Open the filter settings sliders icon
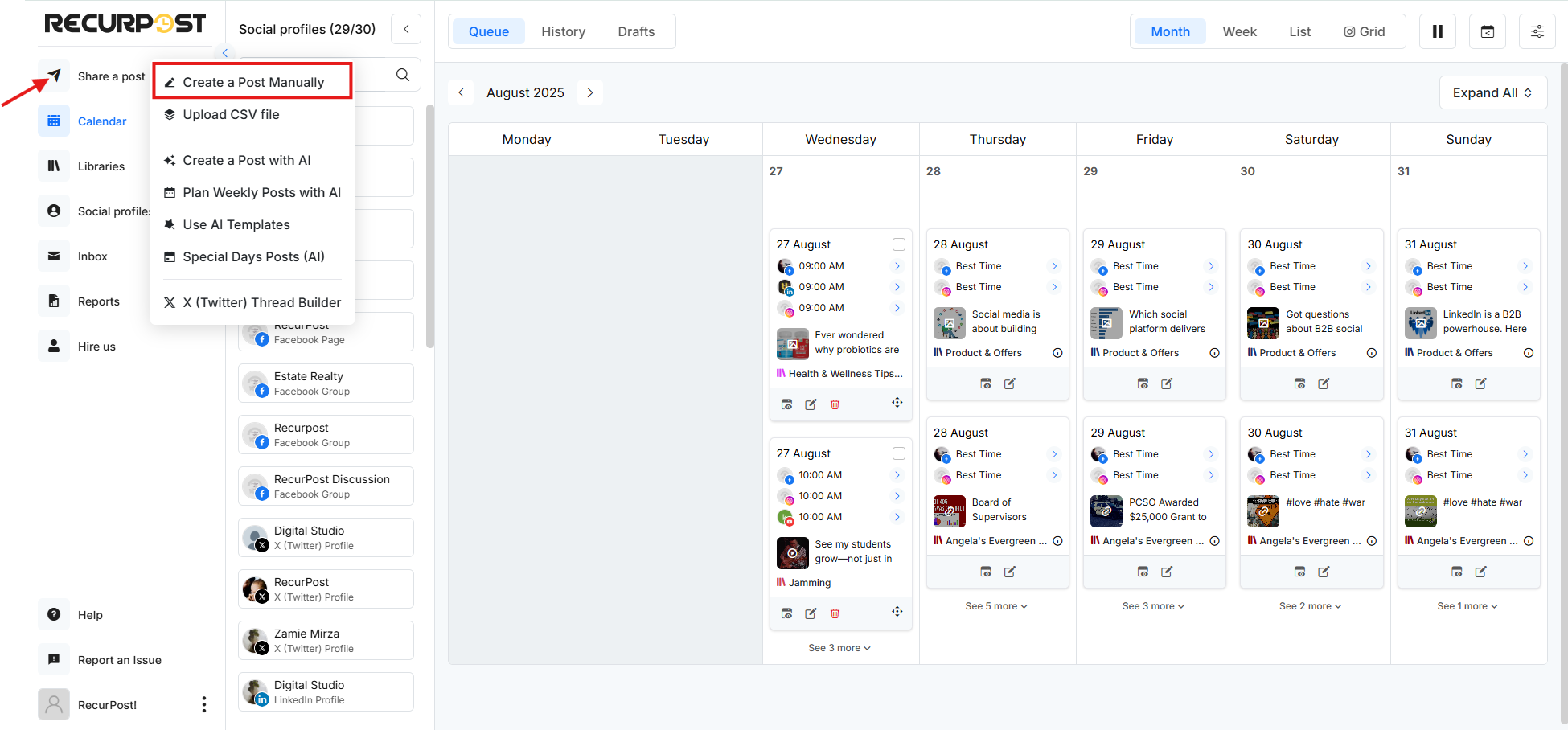Image resolution: width=1568 pixels, height=730 pixels. tap(1537, 31)
